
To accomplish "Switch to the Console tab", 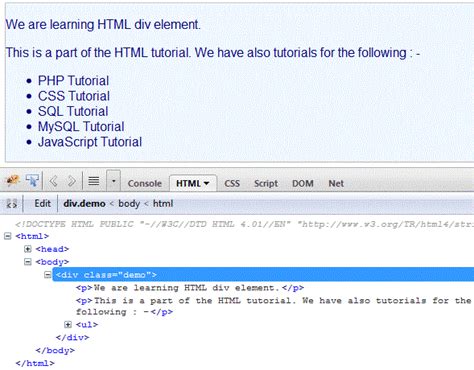I will pos(145,183).
